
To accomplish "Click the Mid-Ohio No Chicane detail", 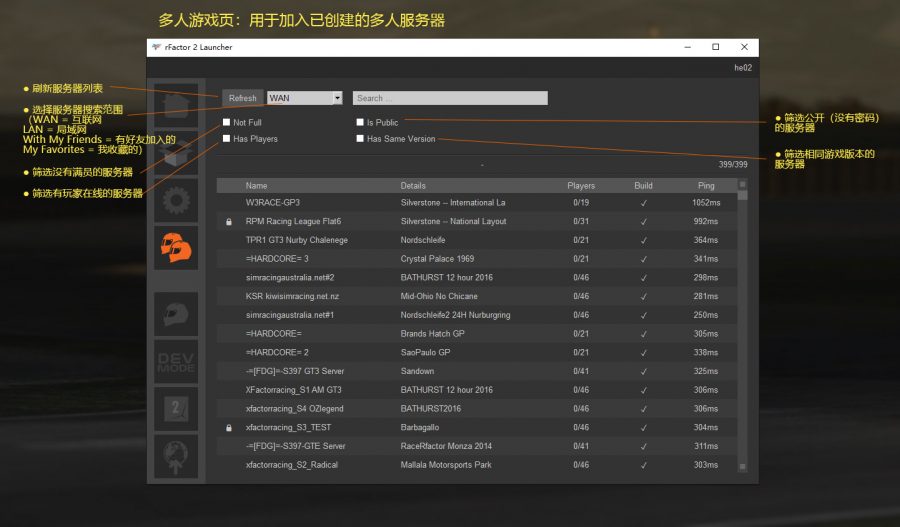I will (439, 296).
